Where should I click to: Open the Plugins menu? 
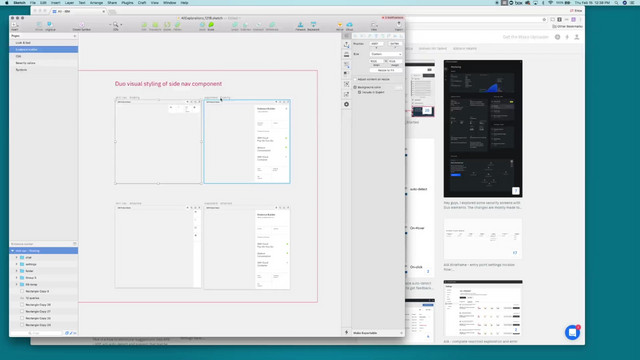coord(127,2)
